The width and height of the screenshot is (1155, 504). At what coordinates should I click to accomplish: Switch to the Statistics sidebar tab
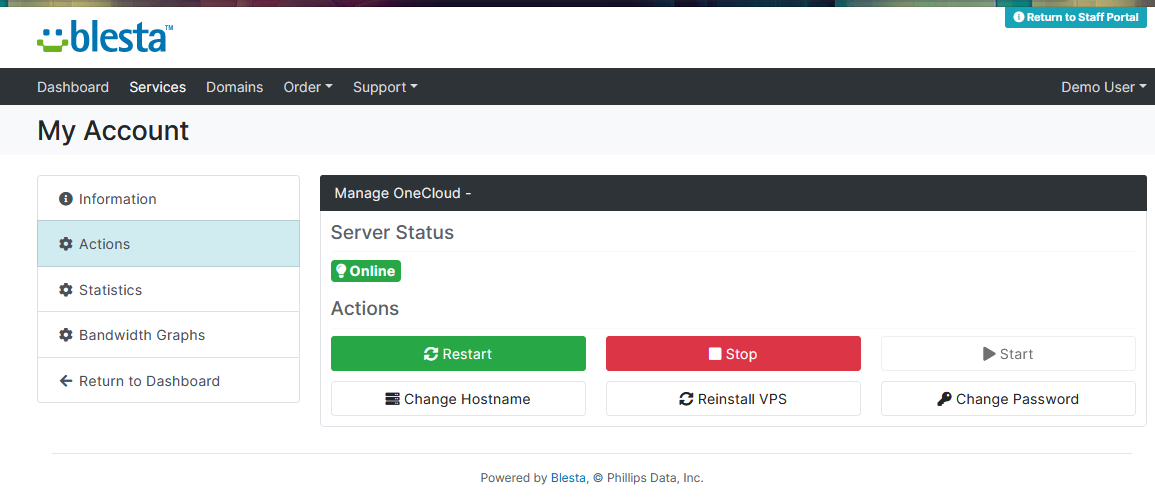(x=169, y=290)
